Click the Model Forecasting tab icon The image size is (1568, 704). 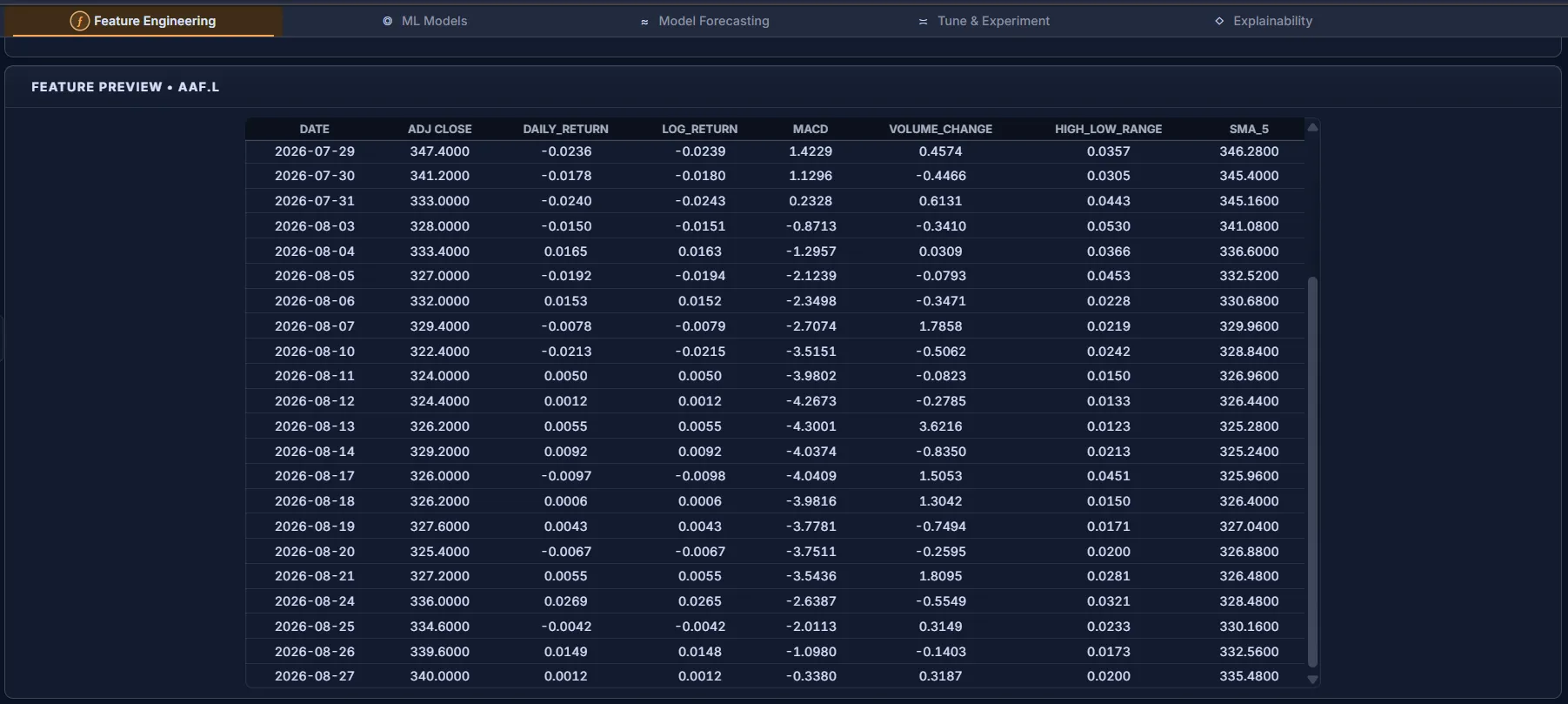click(x=644, y=22)
